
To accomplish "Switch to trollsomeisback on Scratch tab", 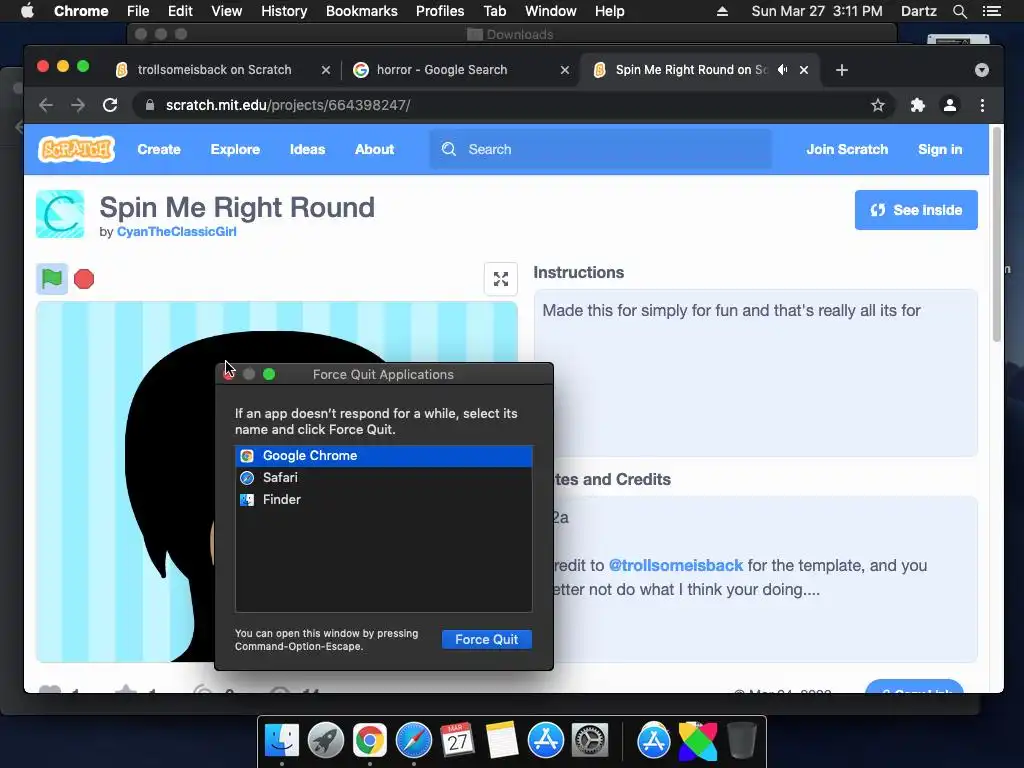I will 214,70.
